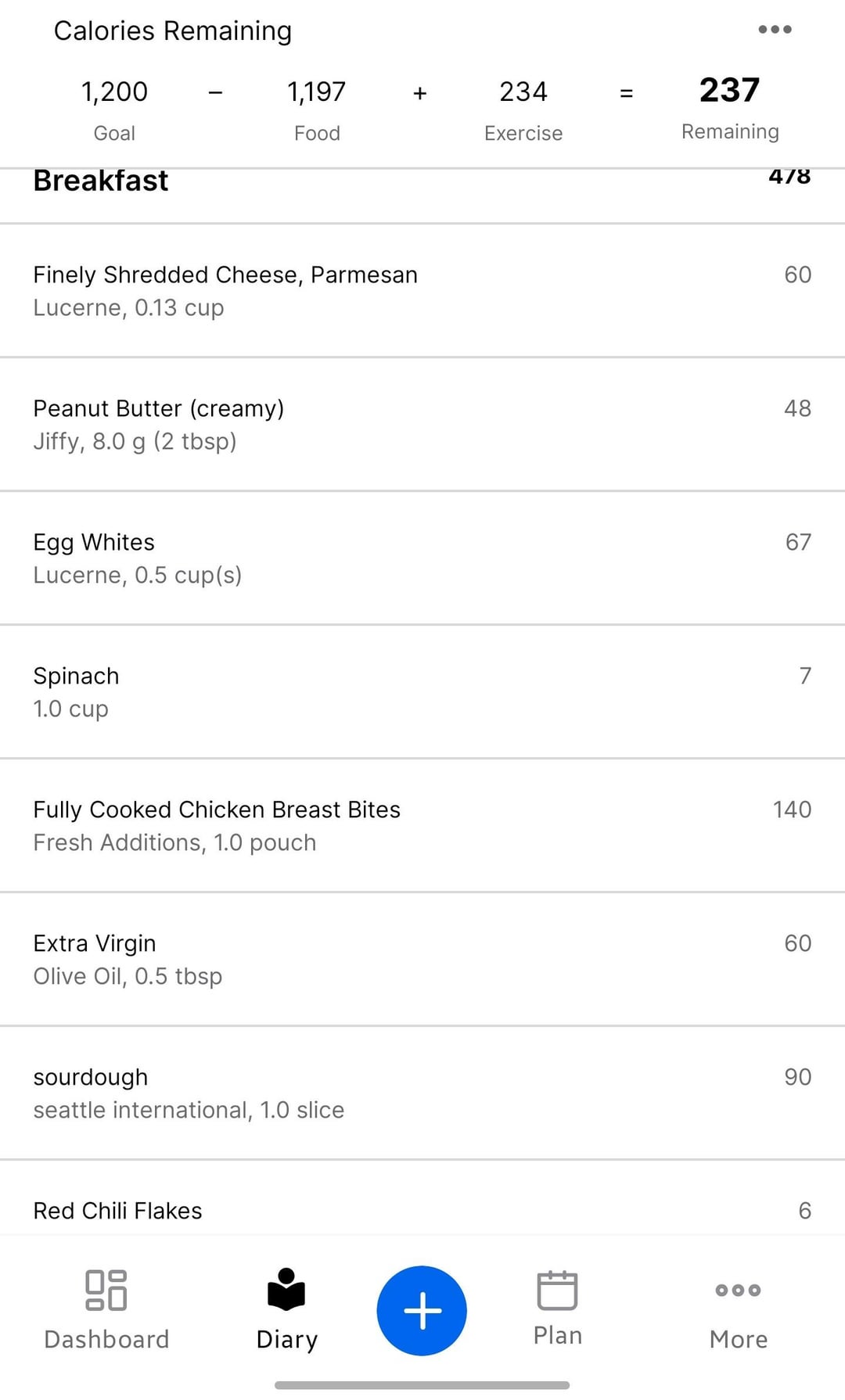Open the Red Chili Flakes entry
The width and height of the screenshot is (845, 1400).
117,1211
